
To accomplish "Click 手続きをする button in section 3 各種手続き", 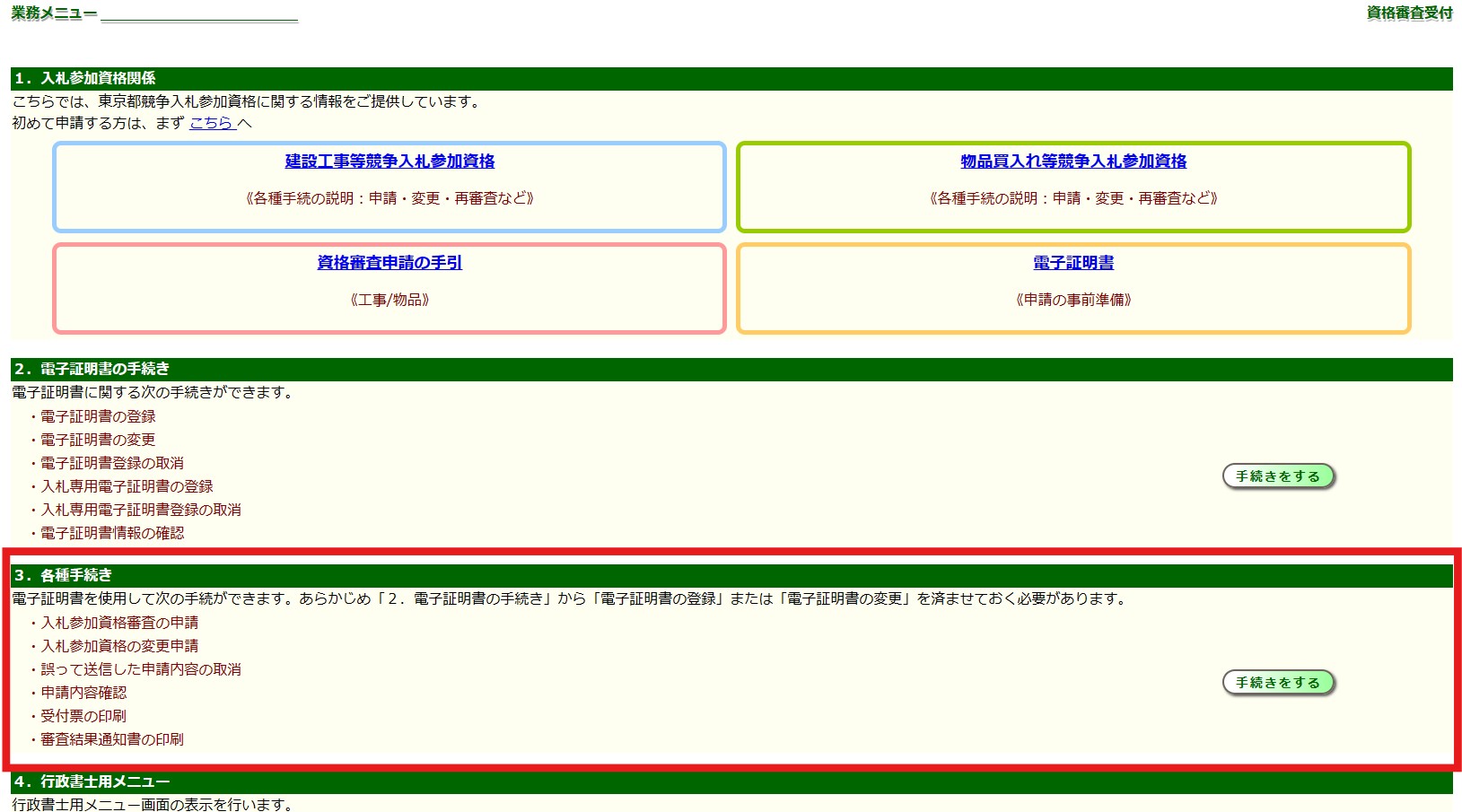I will click(x=1278, y=683).
